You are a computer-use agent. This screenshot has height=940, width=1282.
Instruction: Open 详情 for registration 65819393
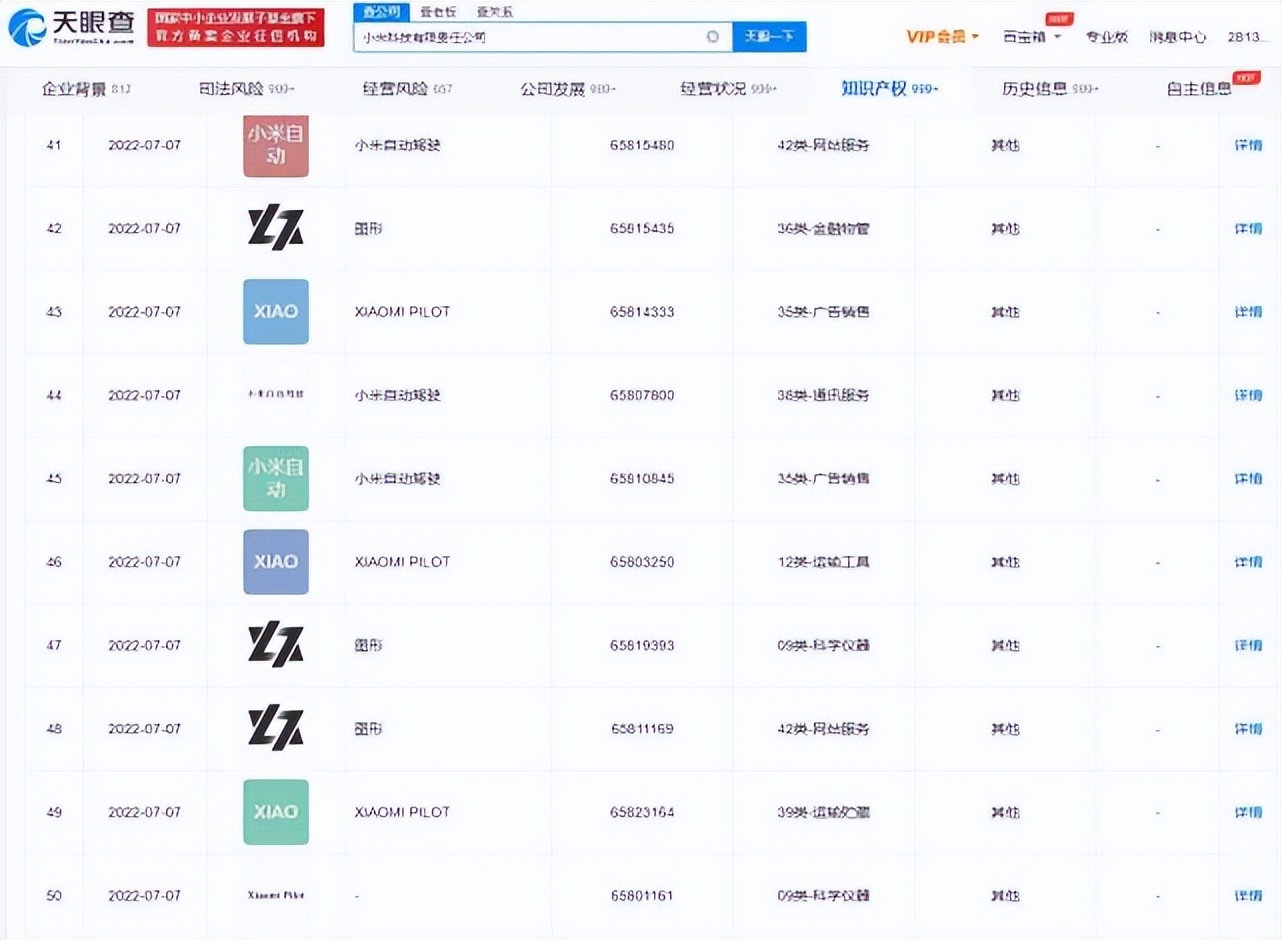tap(1248, 645)
